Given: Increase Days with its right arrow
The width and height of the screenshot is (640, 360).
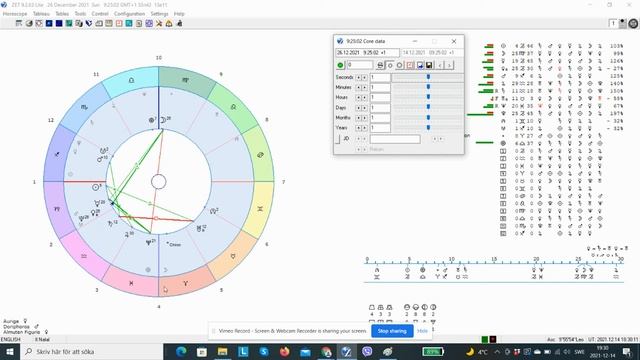Looking at the screenshot, I should [x=364, y=108].
